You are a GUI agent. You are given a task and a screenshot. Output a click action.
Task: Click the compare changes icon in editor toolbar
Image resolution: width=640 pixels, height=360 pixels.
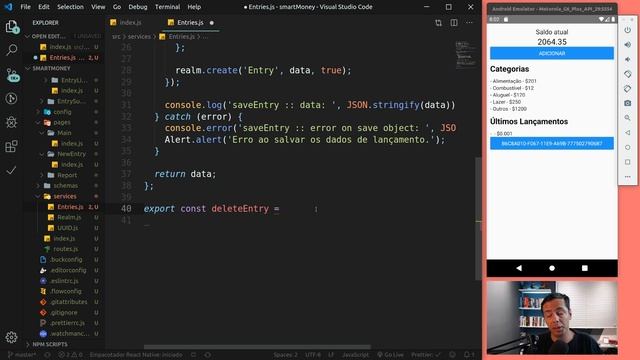pos(438,23)
